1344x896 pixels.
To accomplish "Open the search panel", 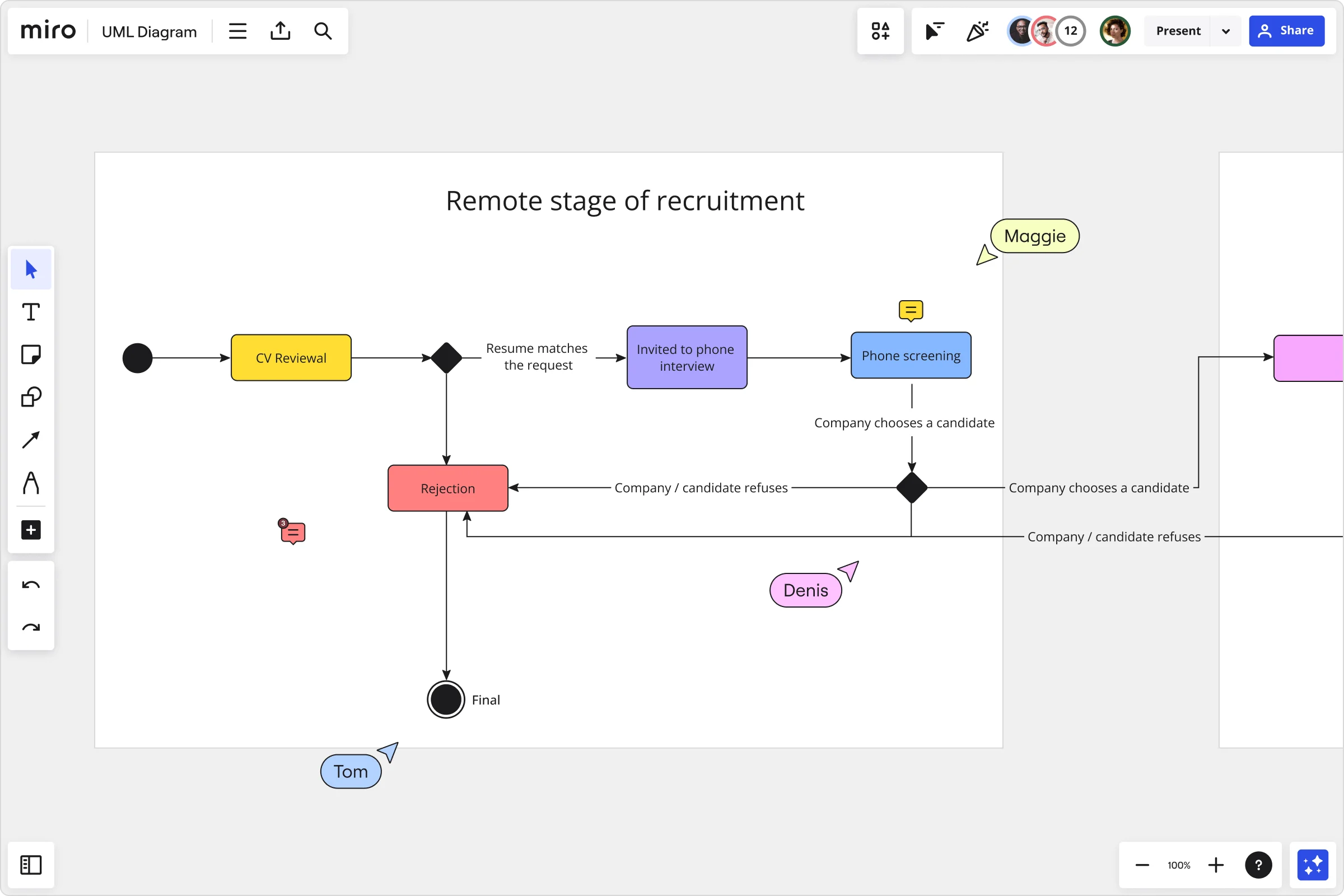I will pos(322,30).
